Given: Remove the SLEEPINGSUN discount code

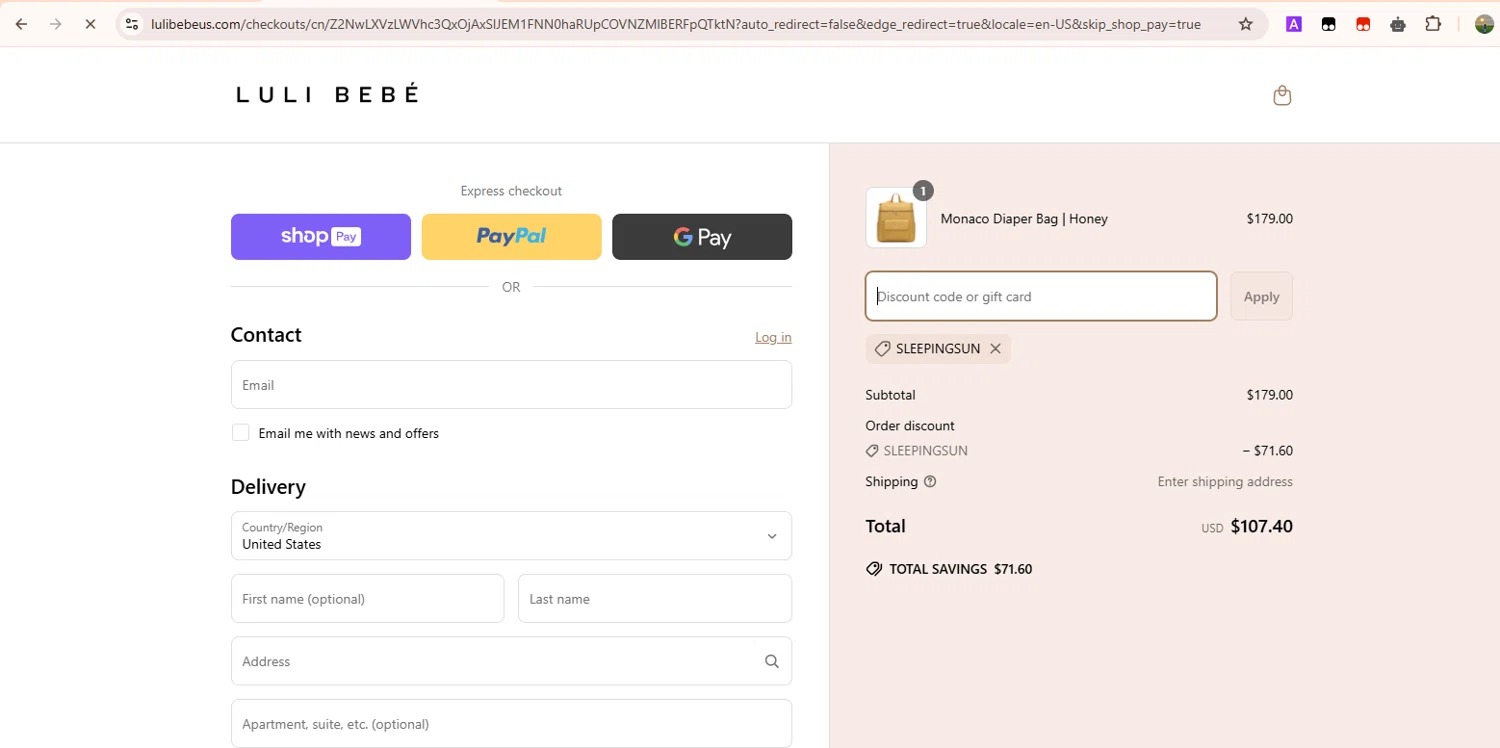Looking at the screenshot, I should tap(995, 349).
